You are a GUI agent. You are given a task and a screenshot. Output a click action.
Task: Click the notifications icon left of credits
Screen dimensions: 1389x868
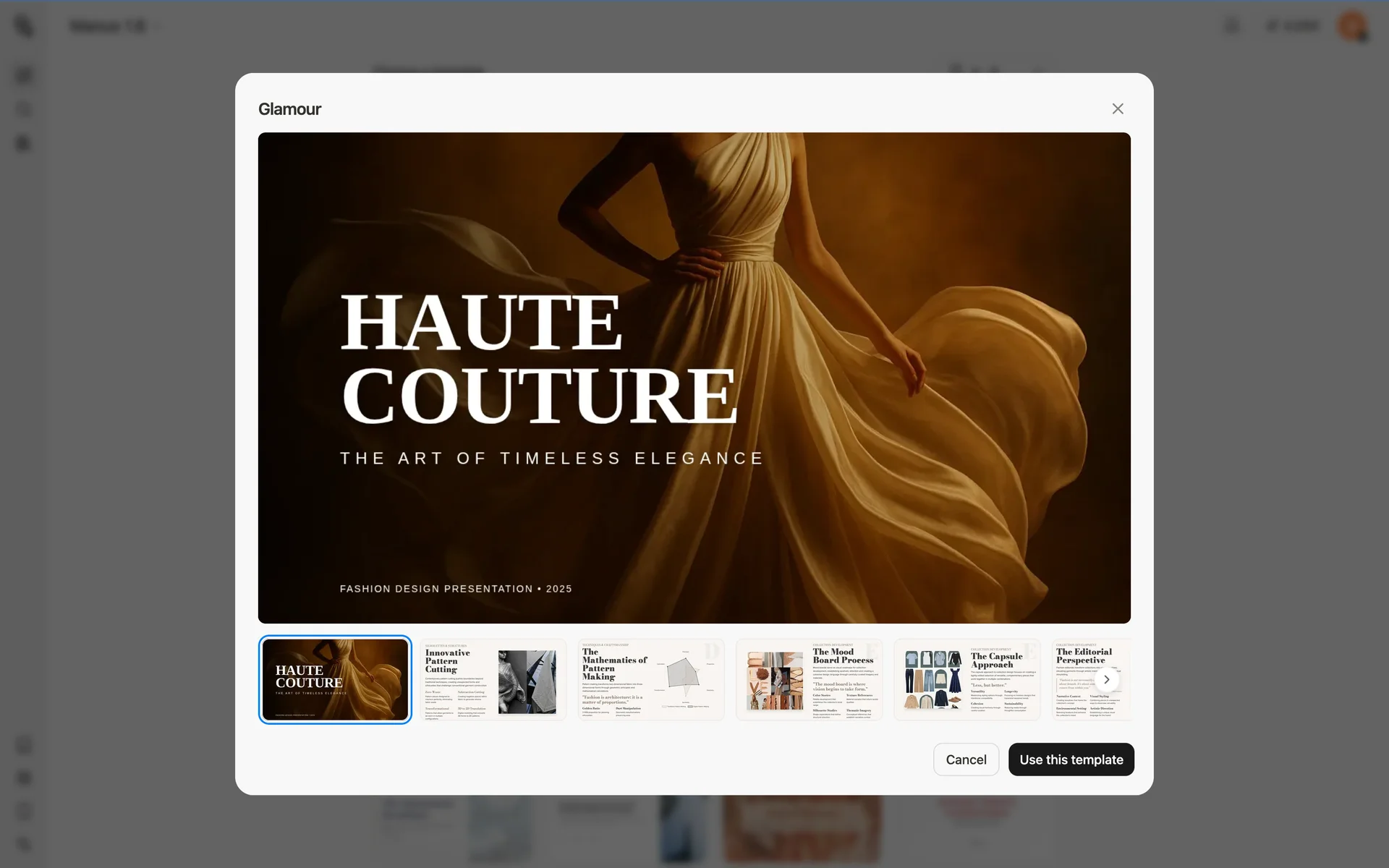1232,26
